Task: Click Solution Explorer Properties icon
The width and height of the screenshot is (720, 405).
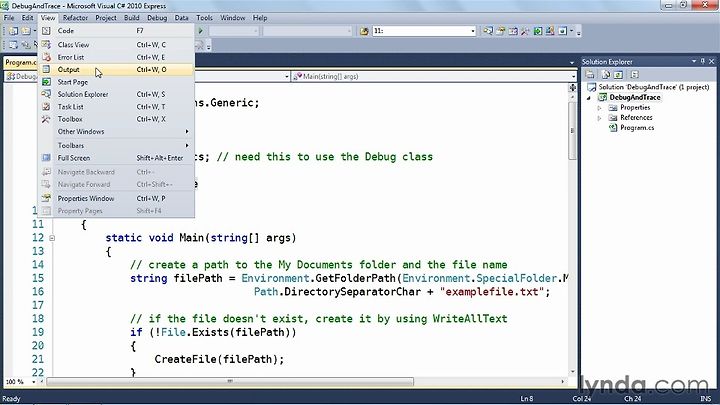Action: point(591,74)
